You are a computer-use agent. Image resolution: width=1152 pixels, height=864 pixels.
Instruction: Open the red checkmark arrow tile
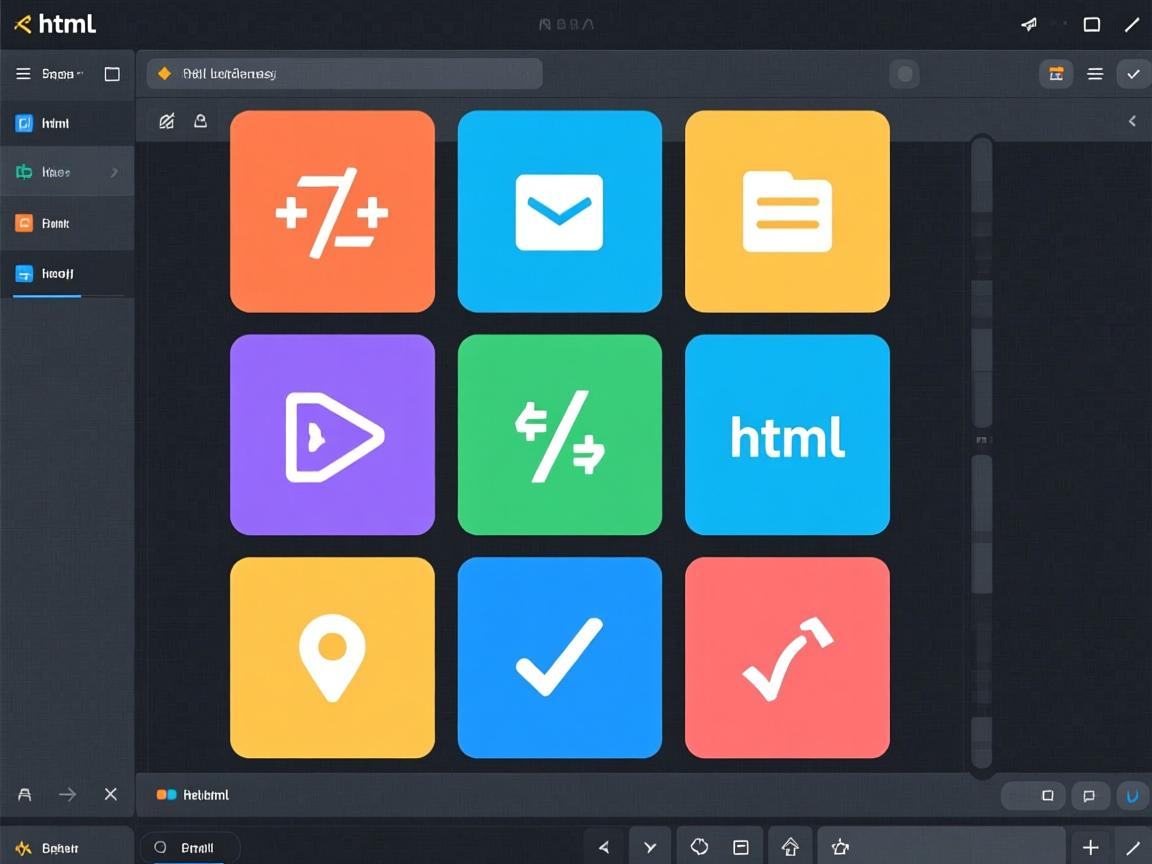[787, 658]
